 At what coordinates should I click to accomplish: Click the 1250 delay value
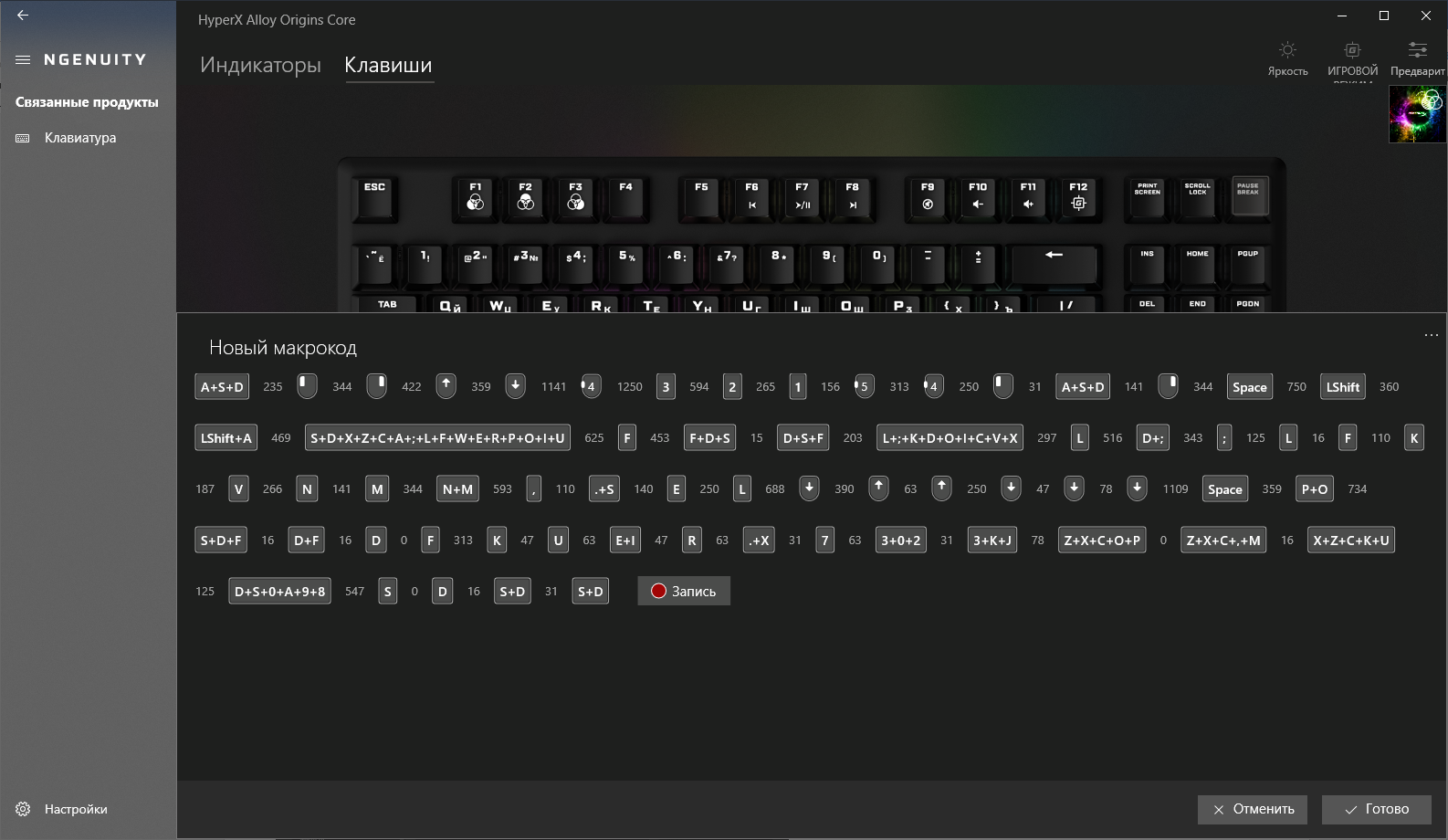[629, 386]
